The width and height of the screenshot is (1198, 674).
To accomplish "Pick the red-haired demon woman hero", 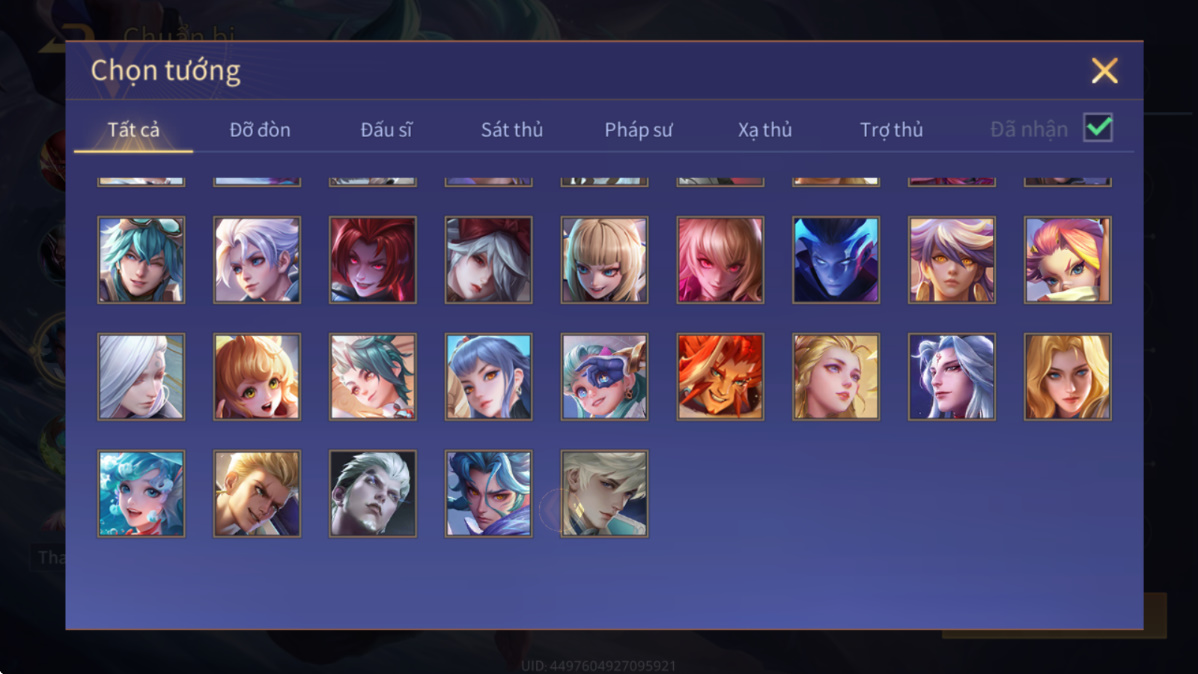I will tap(373, 260).
